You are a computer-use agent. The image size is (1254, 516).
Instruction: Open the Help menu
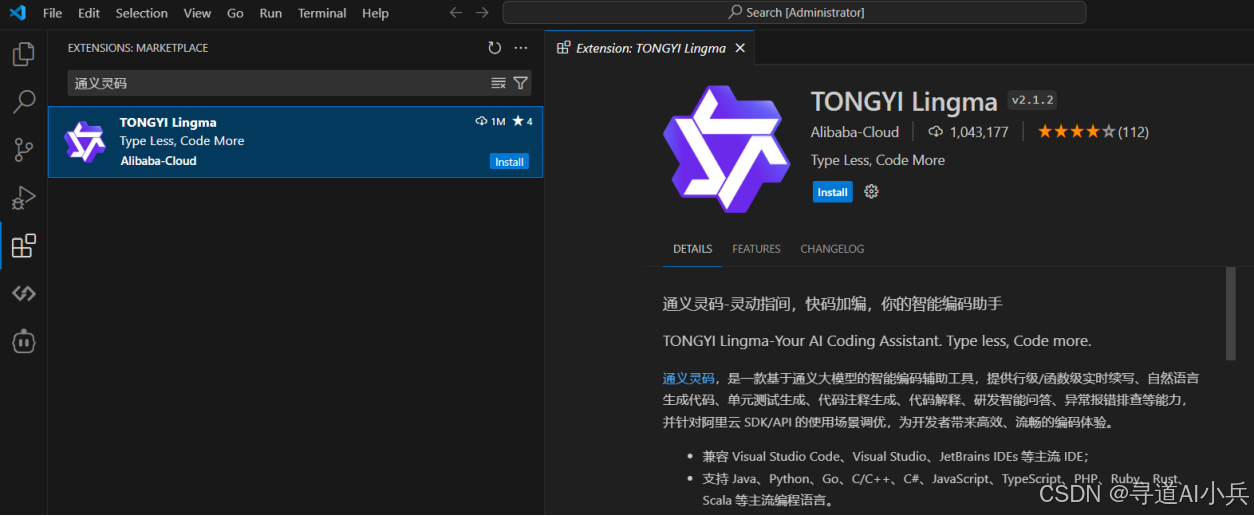pos(375,13)
